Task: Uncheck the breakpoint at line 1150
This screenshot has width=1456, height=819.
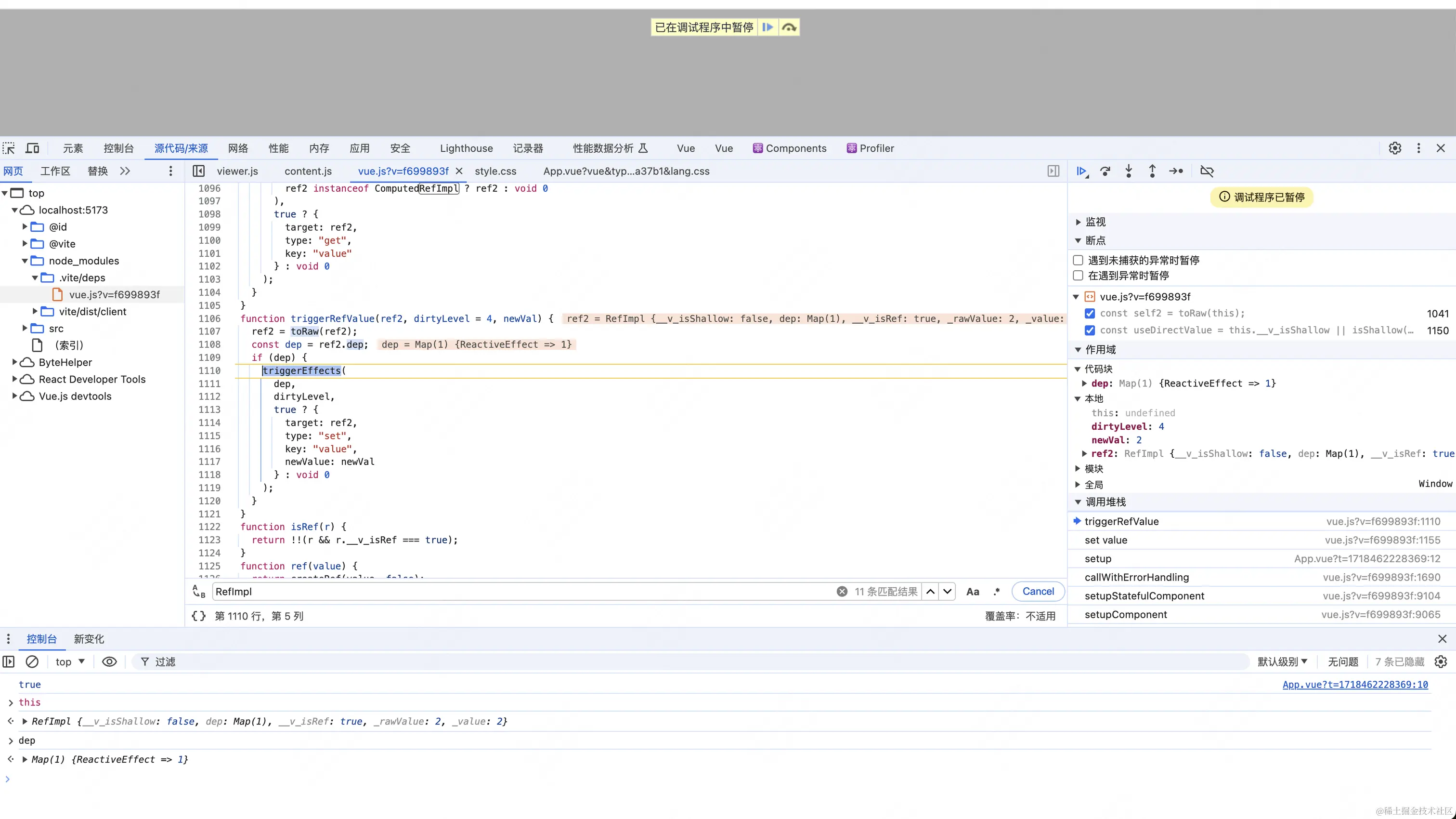Action: pyautogui.click(x=1090, y=330)
